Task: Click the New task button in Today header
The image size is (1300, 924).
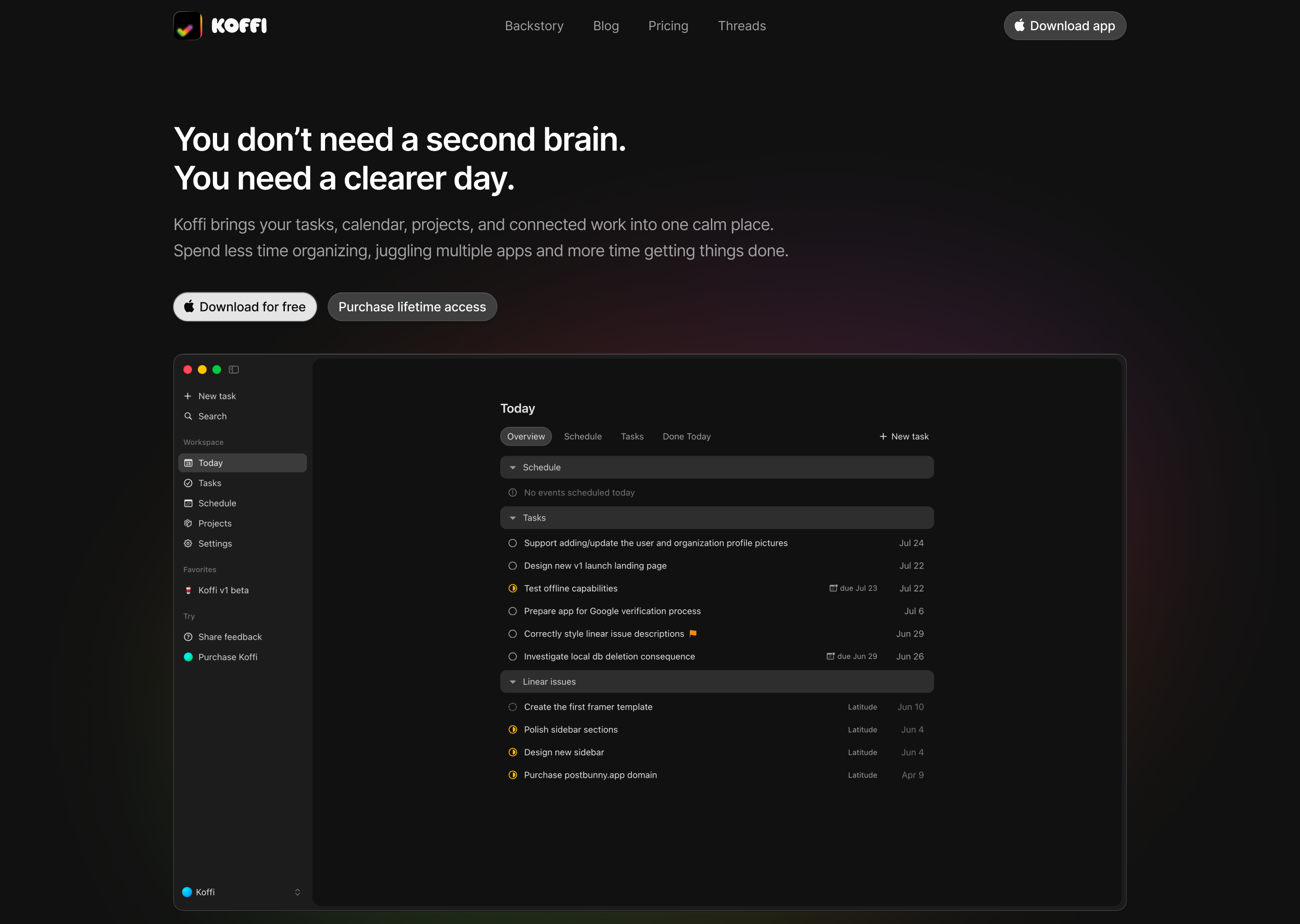Action: 904,436
